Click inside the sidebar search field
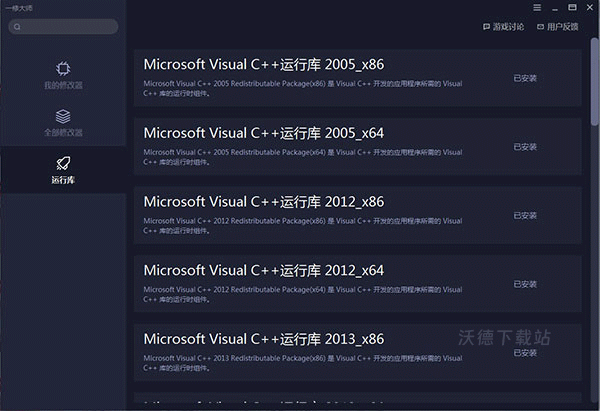 63,27
